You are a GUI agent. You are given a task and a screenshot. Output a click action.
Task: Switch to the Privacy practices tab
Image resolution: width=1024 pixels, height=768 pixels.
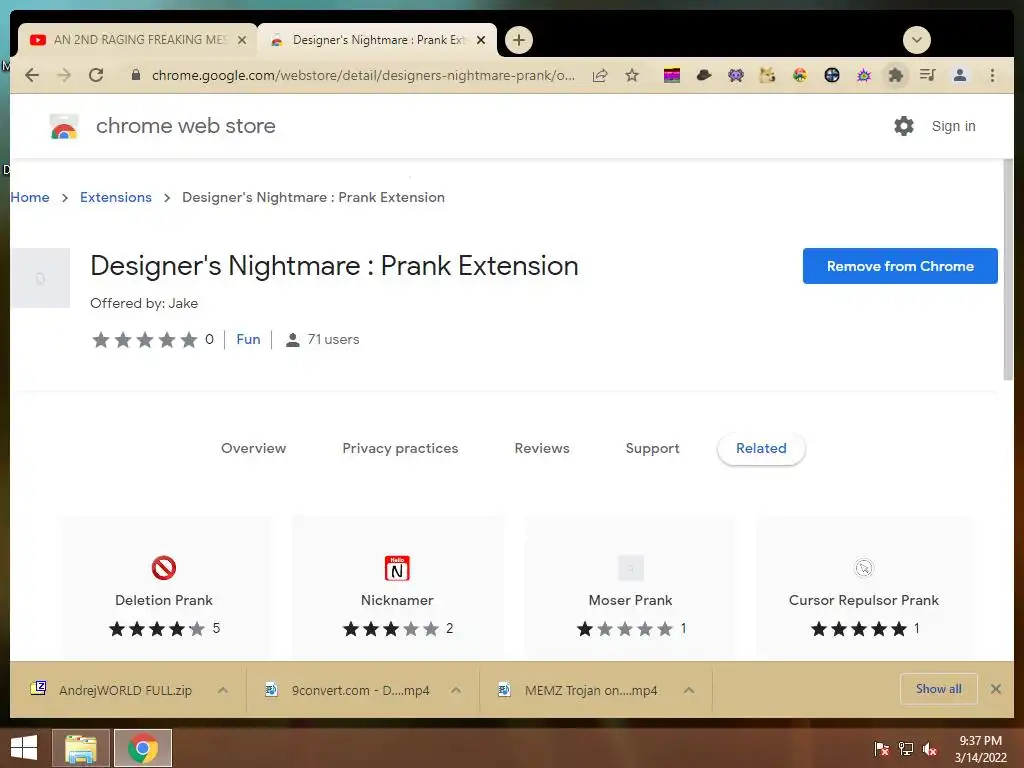coord(400,448)
